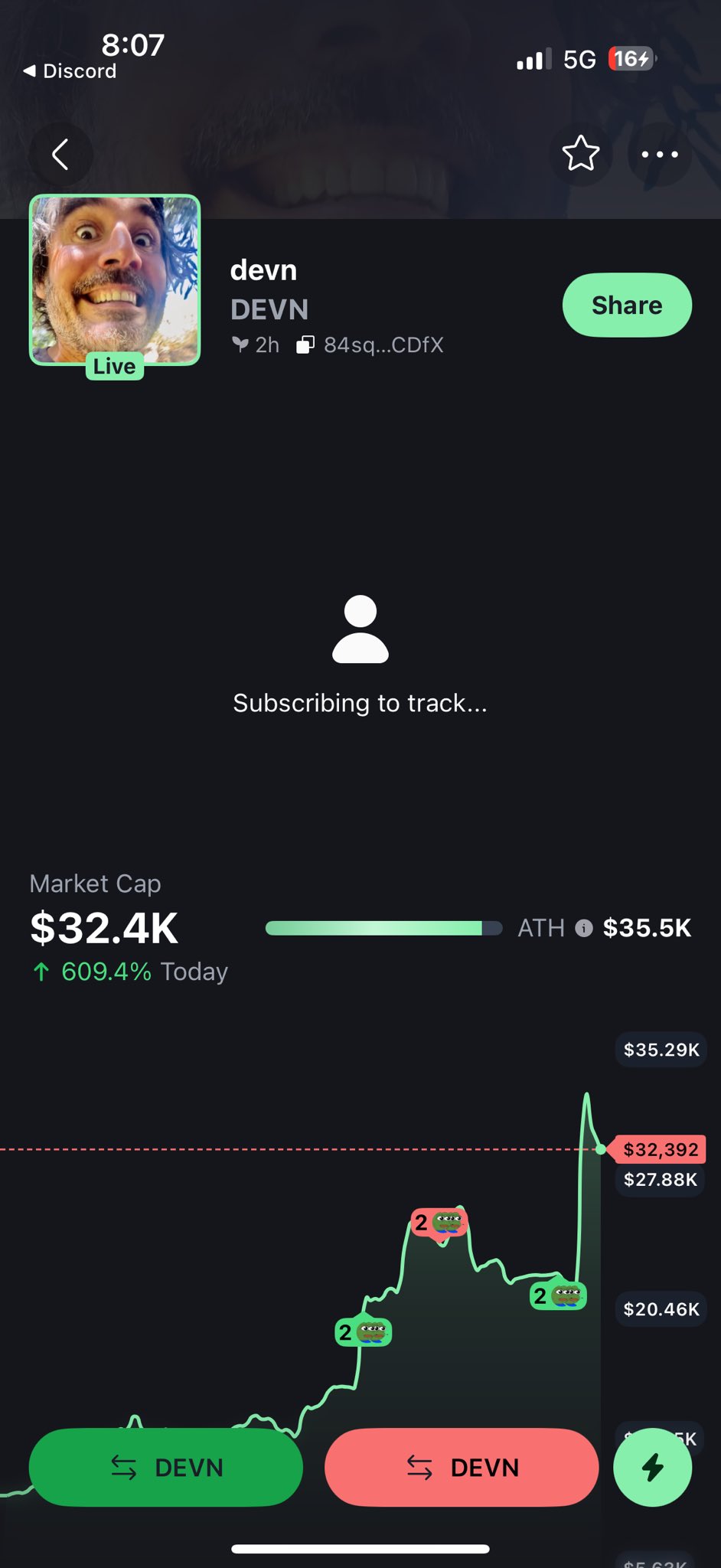Tap the green DEVN buy button

[166, 1467]
